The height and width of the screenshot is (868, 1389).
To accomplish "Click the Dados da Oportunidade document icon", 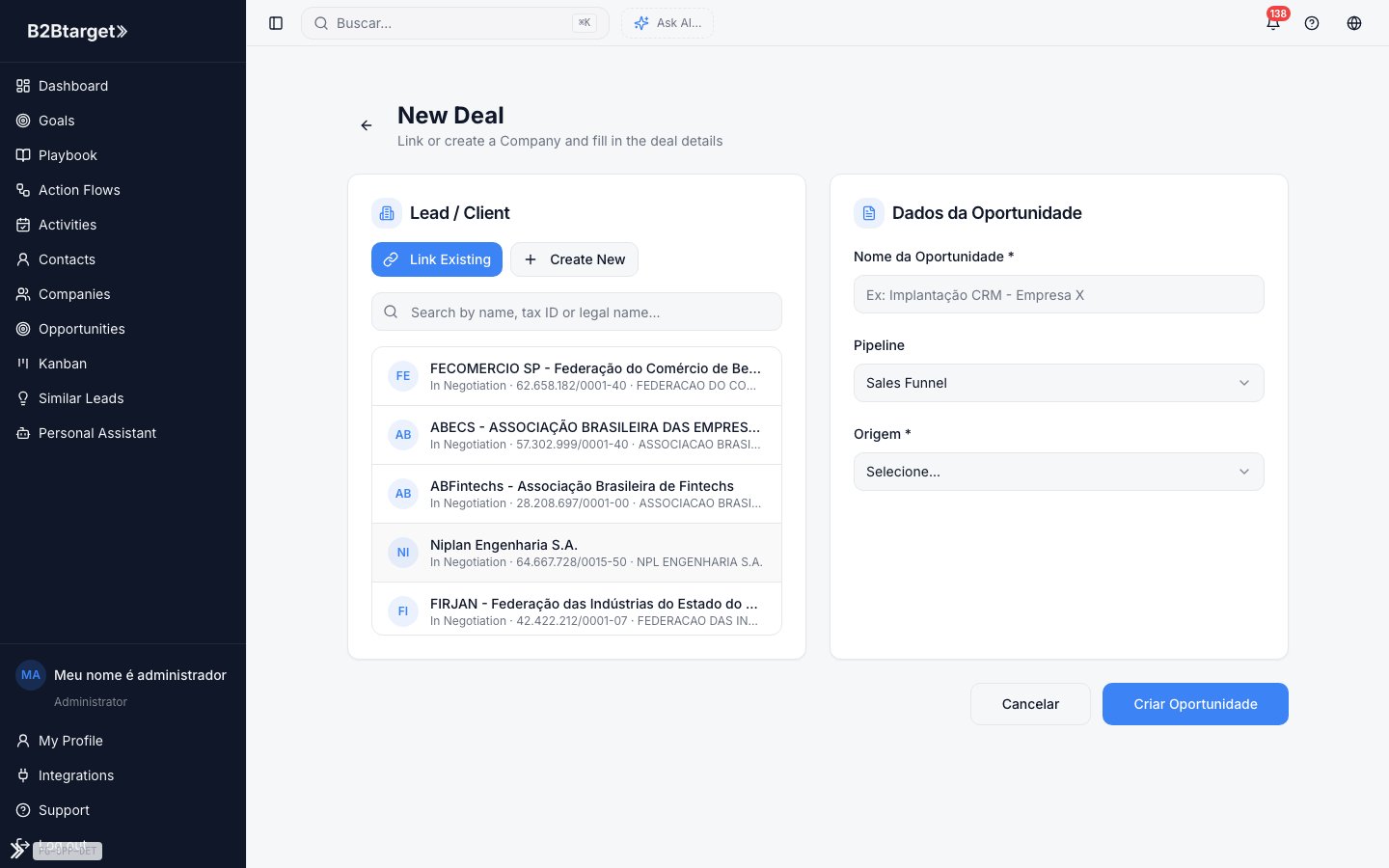I will (869, 213).
